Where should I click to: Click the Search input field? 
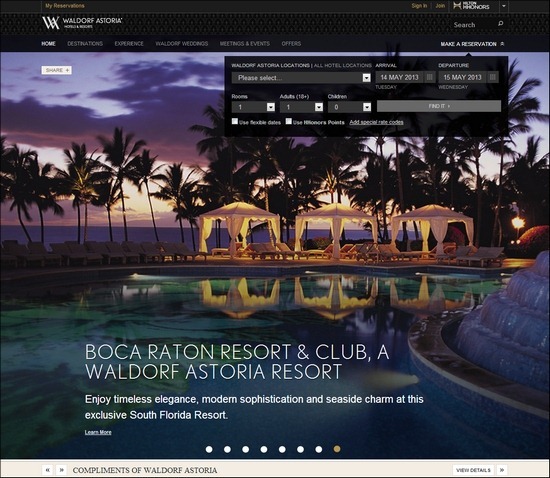tap(473, 25)
